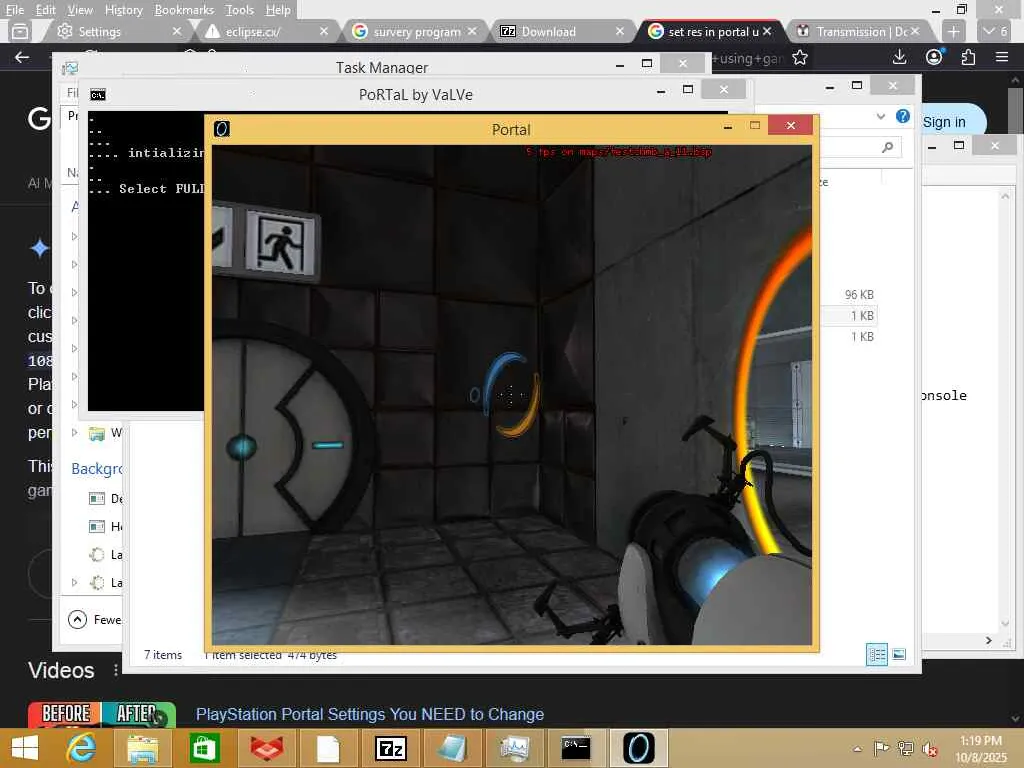
Task: Open the Windows Start button
Action: [25, 748]
